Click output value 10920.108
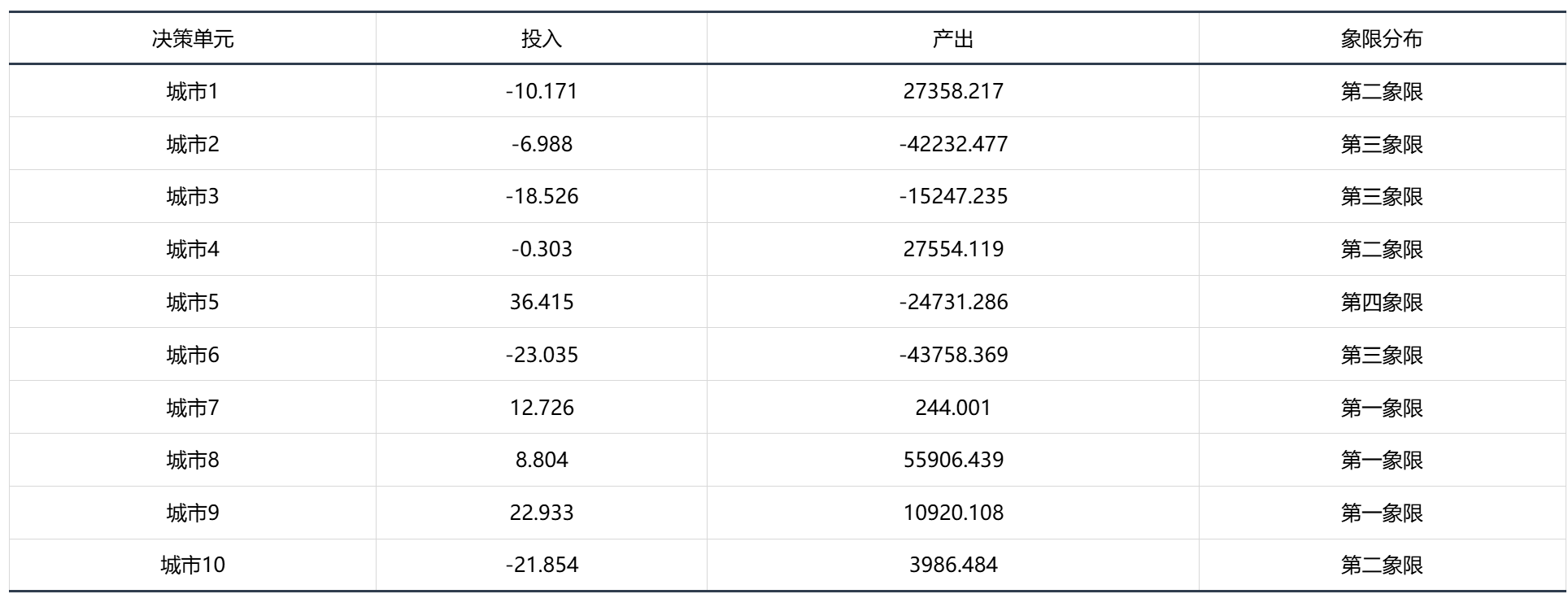This screenshot has width=1568, height=594. [x=953, y=513]
